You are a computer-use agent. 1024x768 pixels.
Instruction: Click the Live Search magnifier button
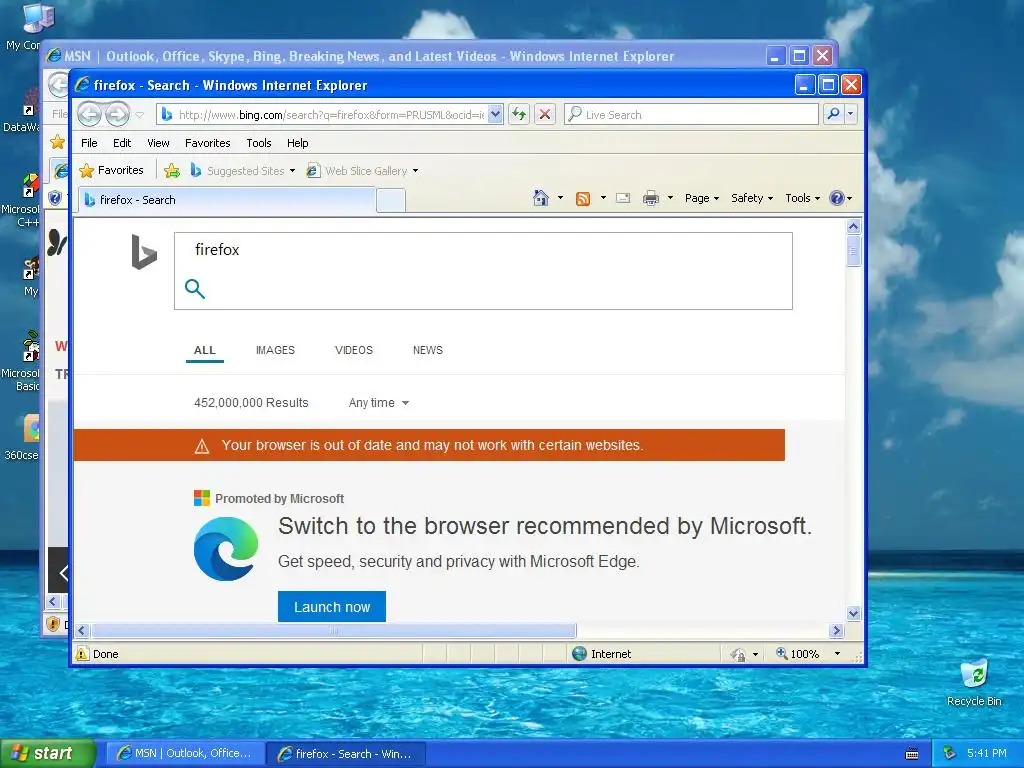click(833, 114)
